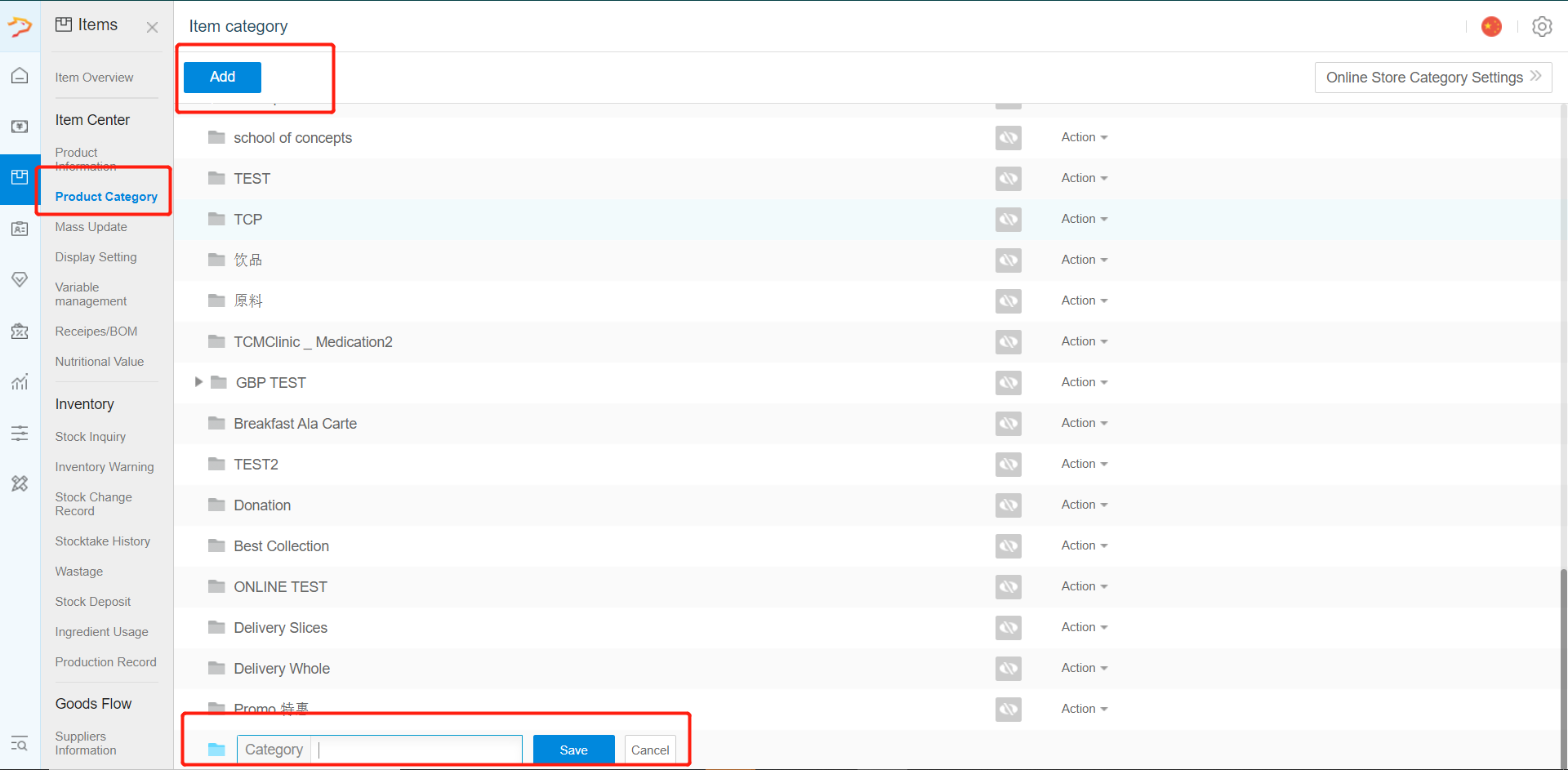This screenshot has width=1568, height=770.
Task: Expand the GBP TEST category tree
Action: [x=198, y=382]
